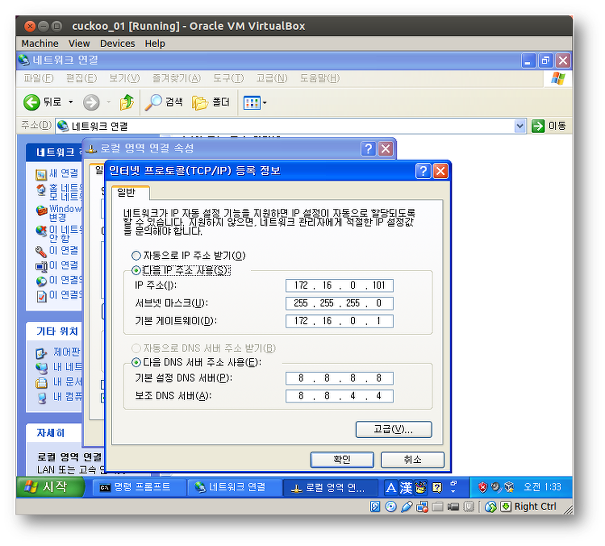The height and width of the screenshot is (546, 605).
Task: Open VirtualBox Machine menu
Action: 40,44
